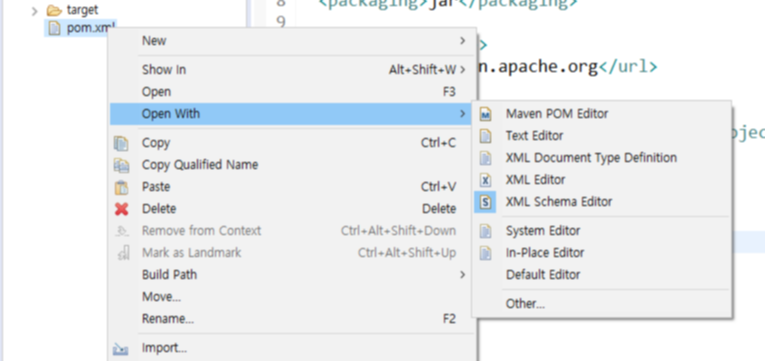Open with In-Place Editor
Screen dimensions: 765x361
coord(602,252)
